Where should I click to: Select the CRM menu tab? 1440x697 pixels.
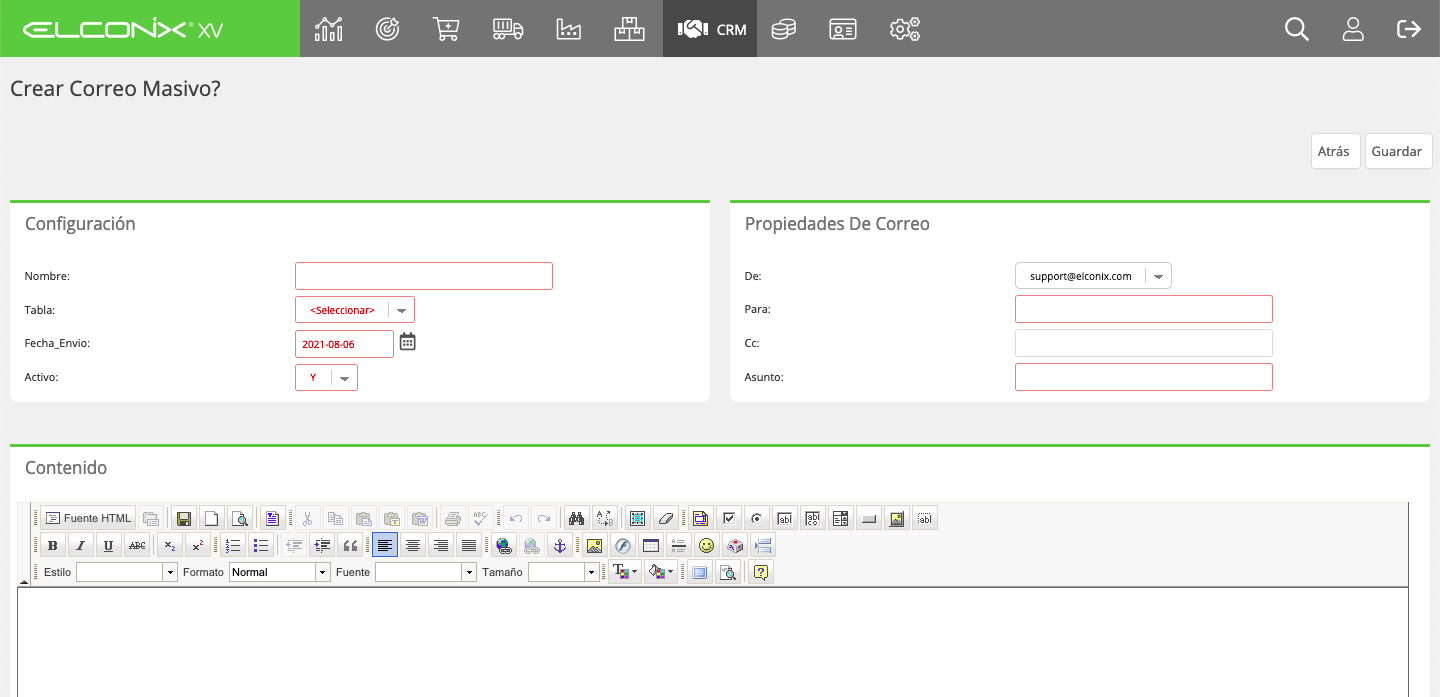[710, 29]
